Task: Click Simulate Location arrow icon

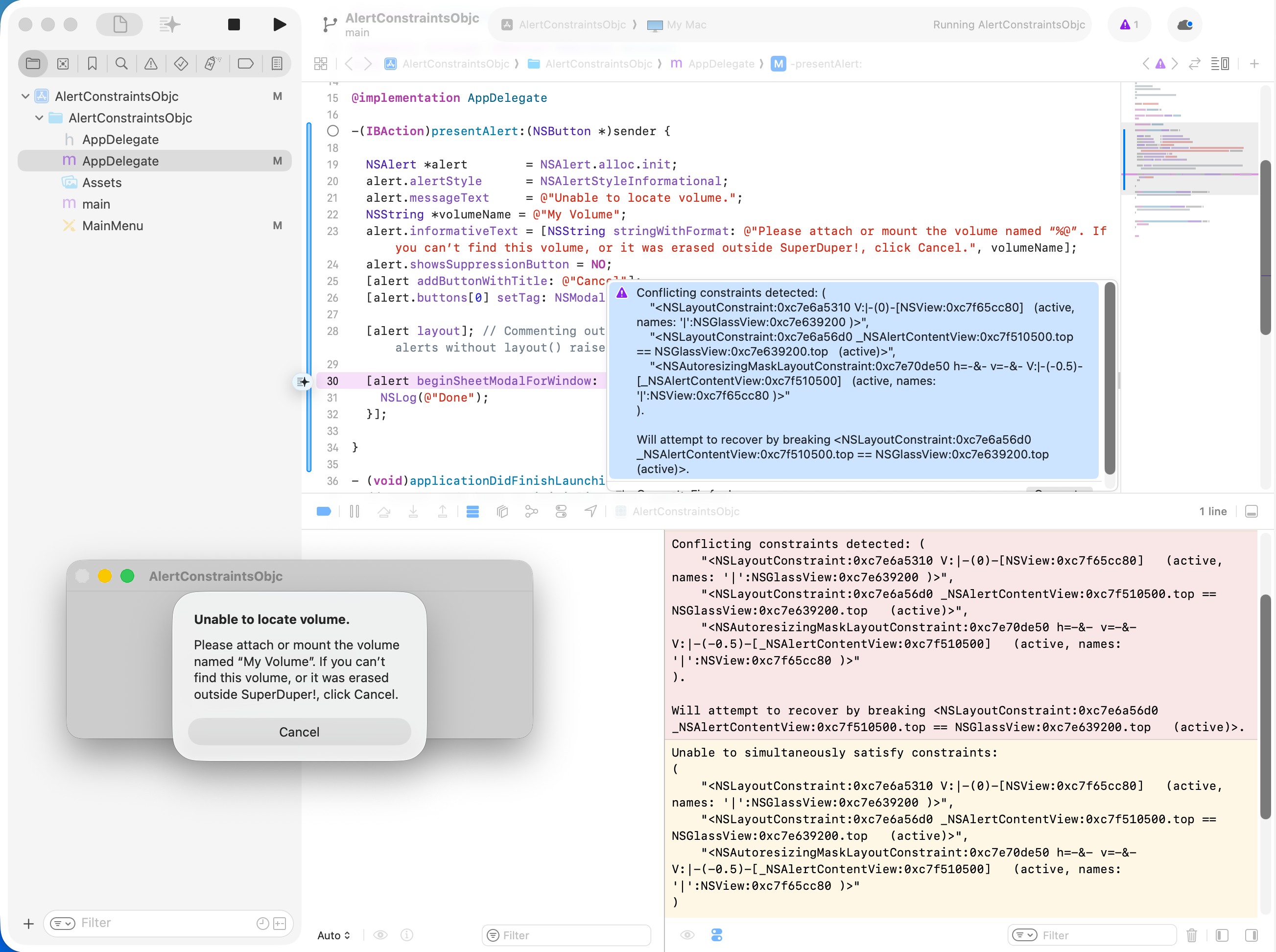Action: (x=591, y=511)
